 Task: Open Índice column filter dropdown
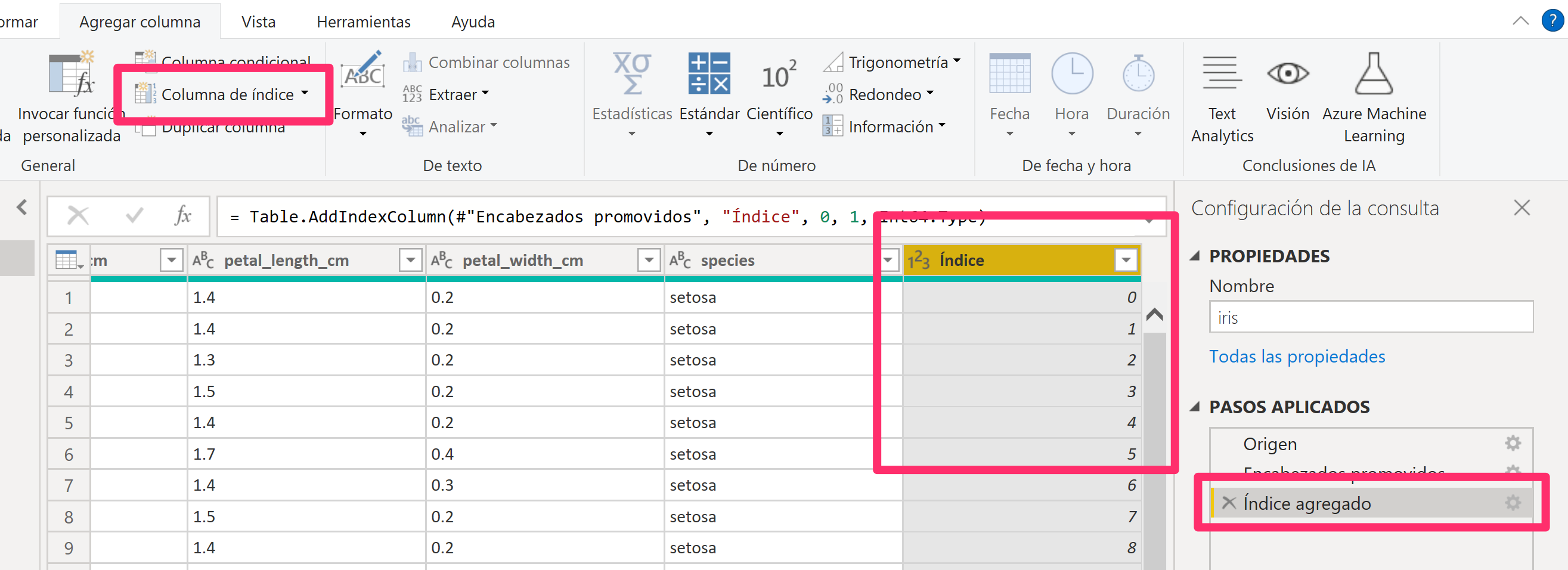[x=1126, y=261]
